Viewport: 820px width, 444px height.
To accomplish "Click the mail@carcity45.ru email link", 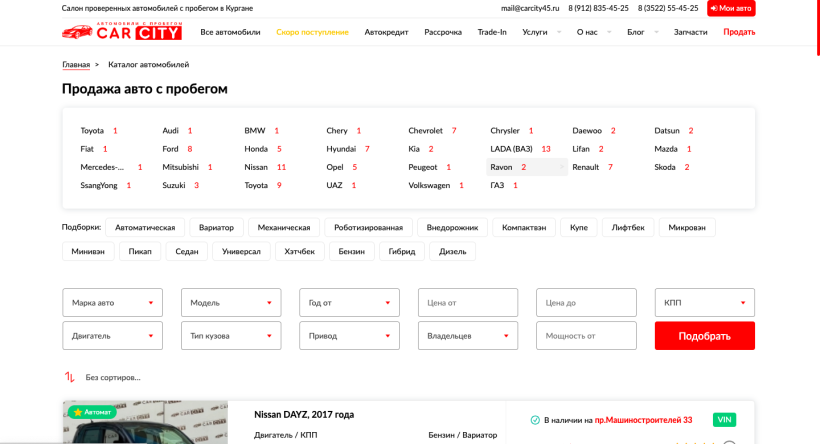I will click(530, 8).
